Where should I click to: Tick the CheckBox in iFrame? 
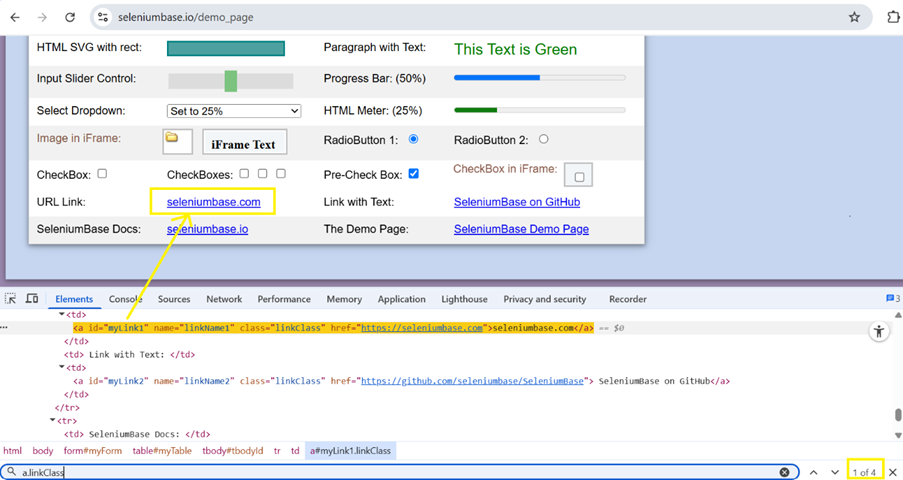tap(579, 177)
